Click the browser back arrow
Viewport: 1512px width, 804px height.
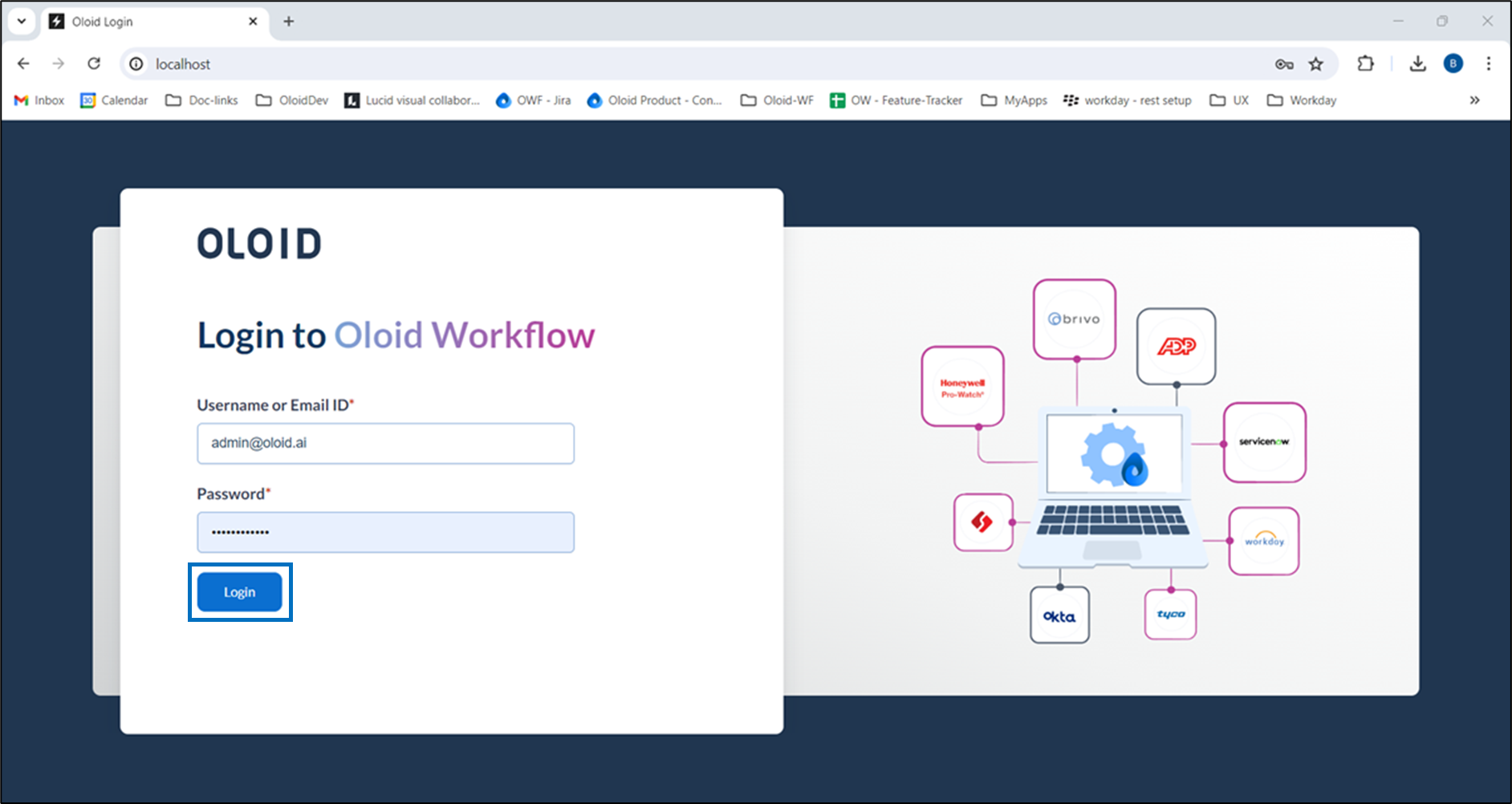click(23, 63)
